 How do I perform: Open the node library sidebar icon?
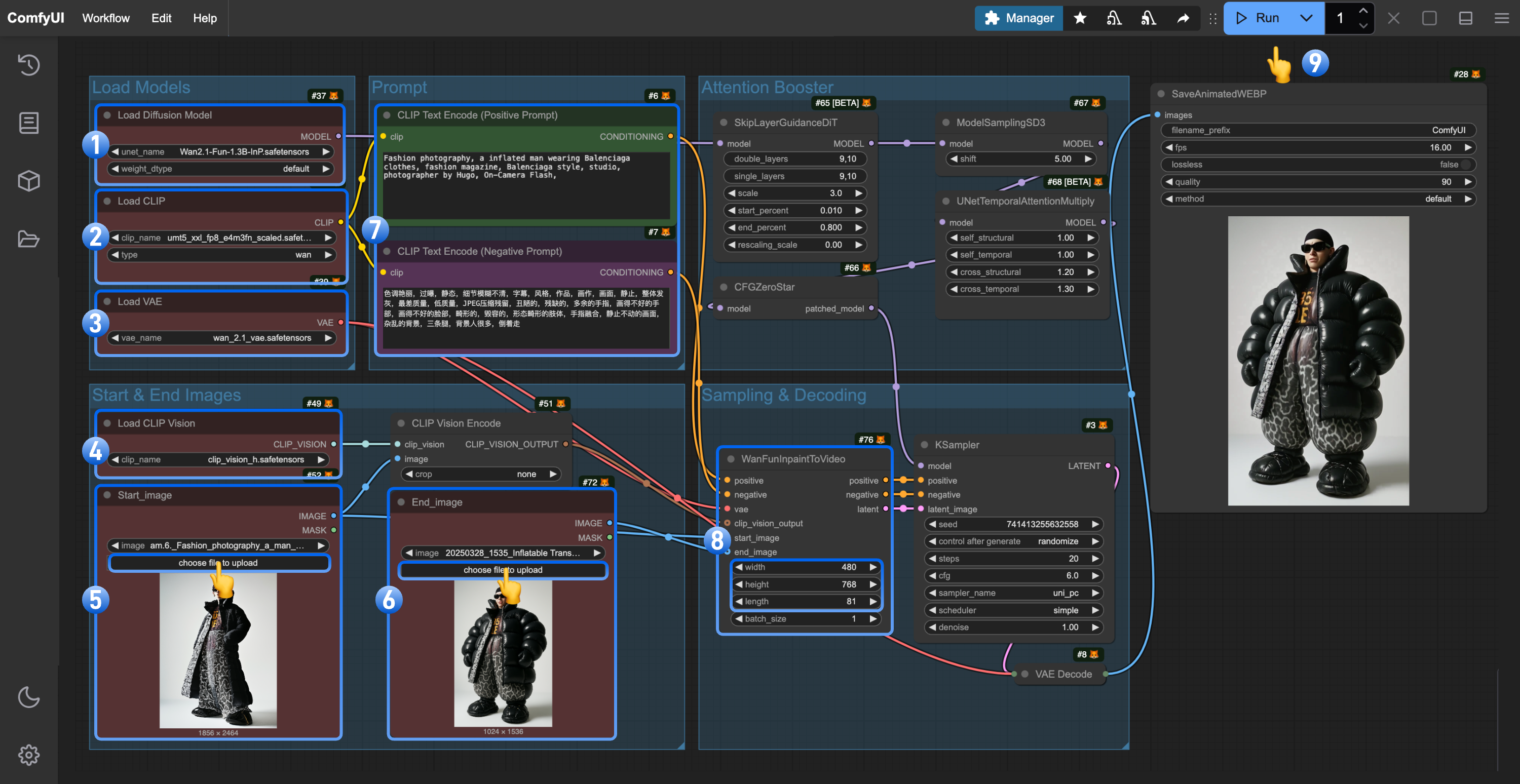click(28, 122)
